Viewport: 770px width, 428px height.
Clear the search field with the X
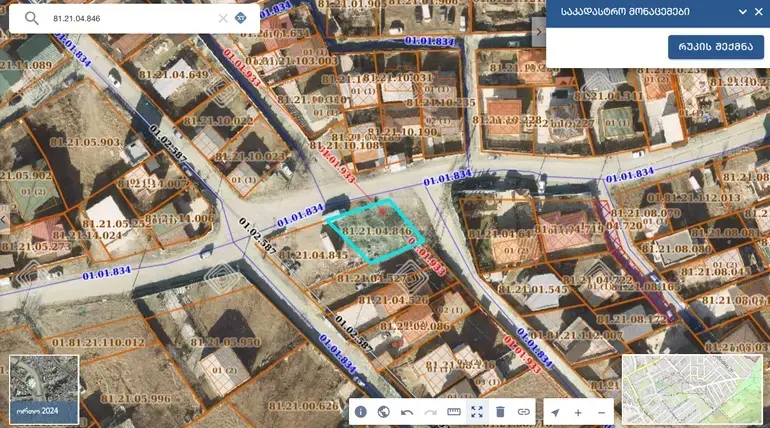click(x=223, y=18)
